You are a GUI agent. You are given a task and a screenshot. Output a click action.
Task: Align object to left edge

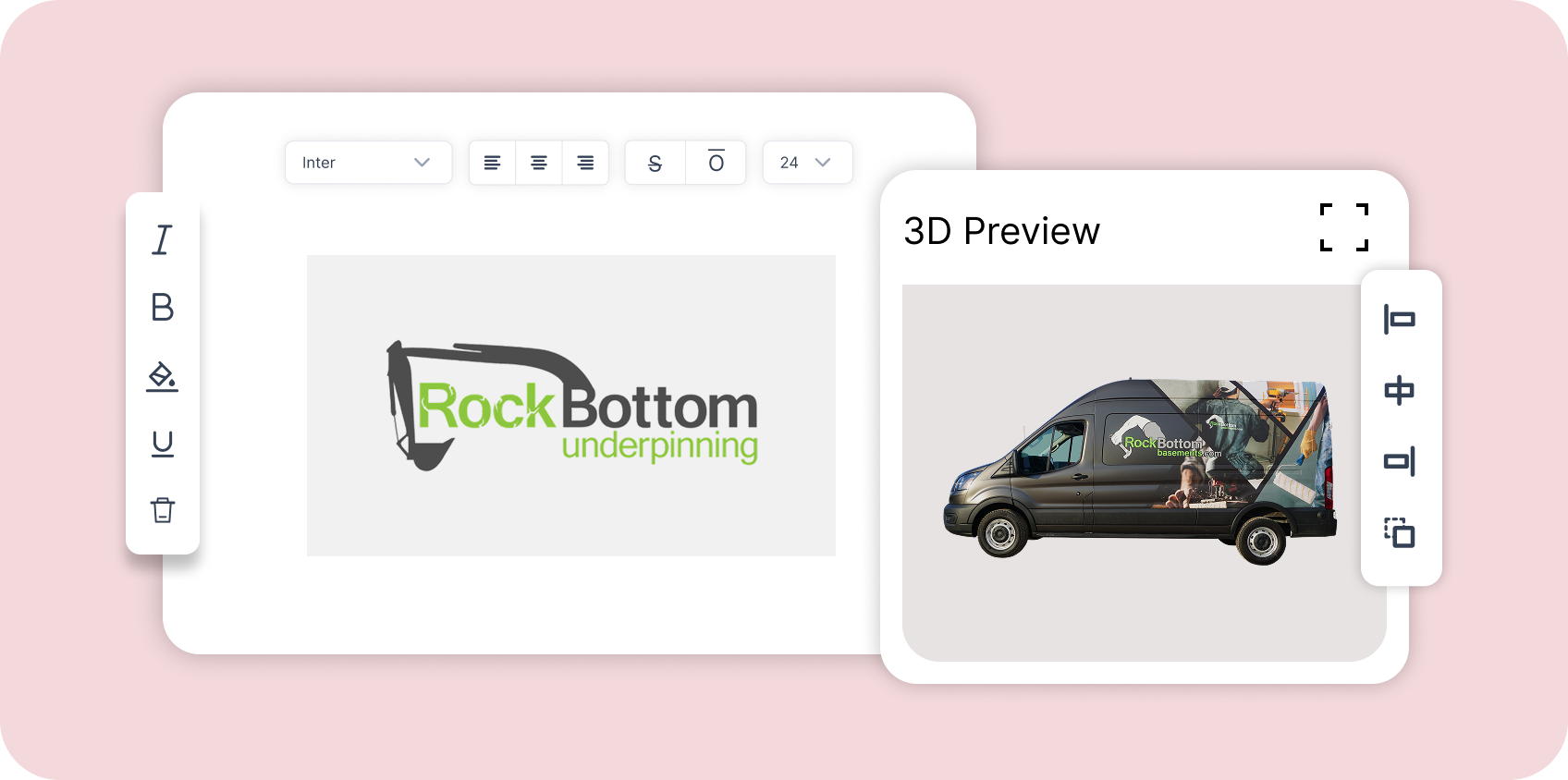pos(1400,320)
